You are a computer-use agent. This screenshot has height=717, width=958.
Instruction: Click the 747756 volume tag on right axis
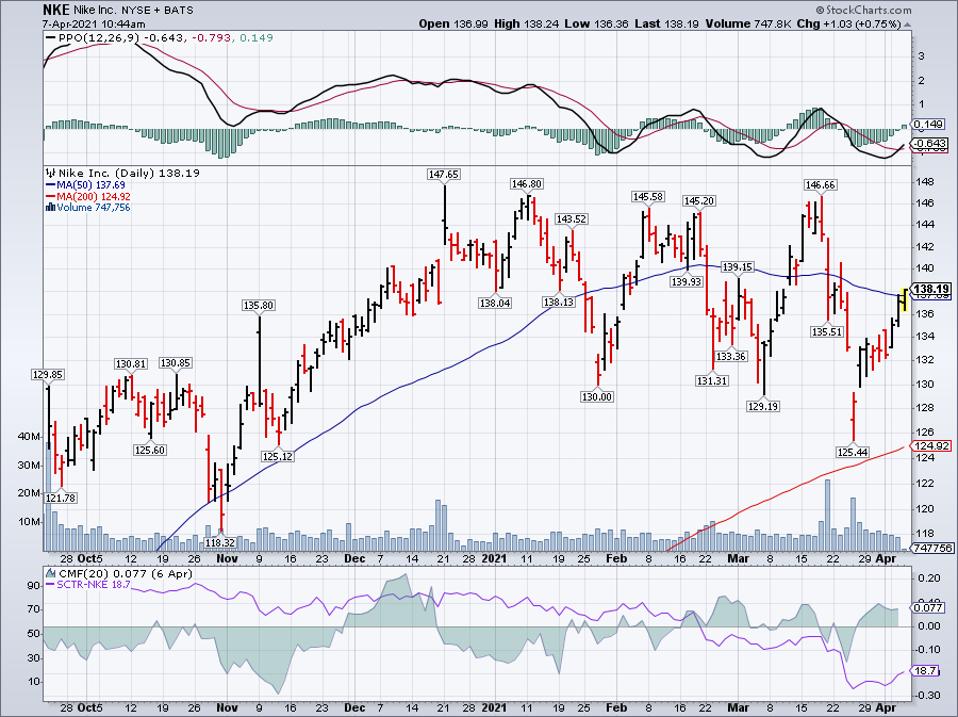[x=931, y=548]
